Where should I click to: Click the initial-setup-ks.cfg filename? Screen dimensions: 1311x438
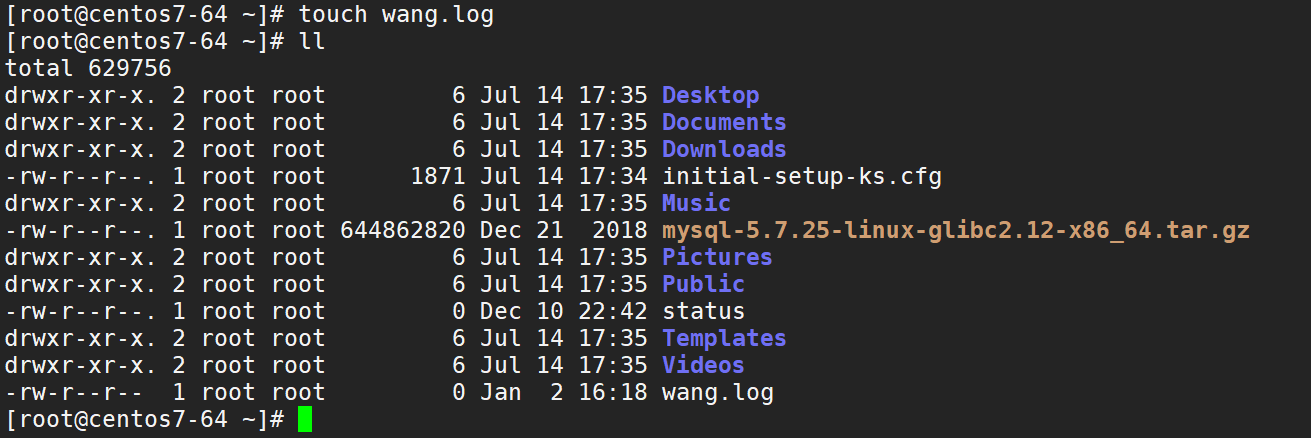(x=801, y=177)
